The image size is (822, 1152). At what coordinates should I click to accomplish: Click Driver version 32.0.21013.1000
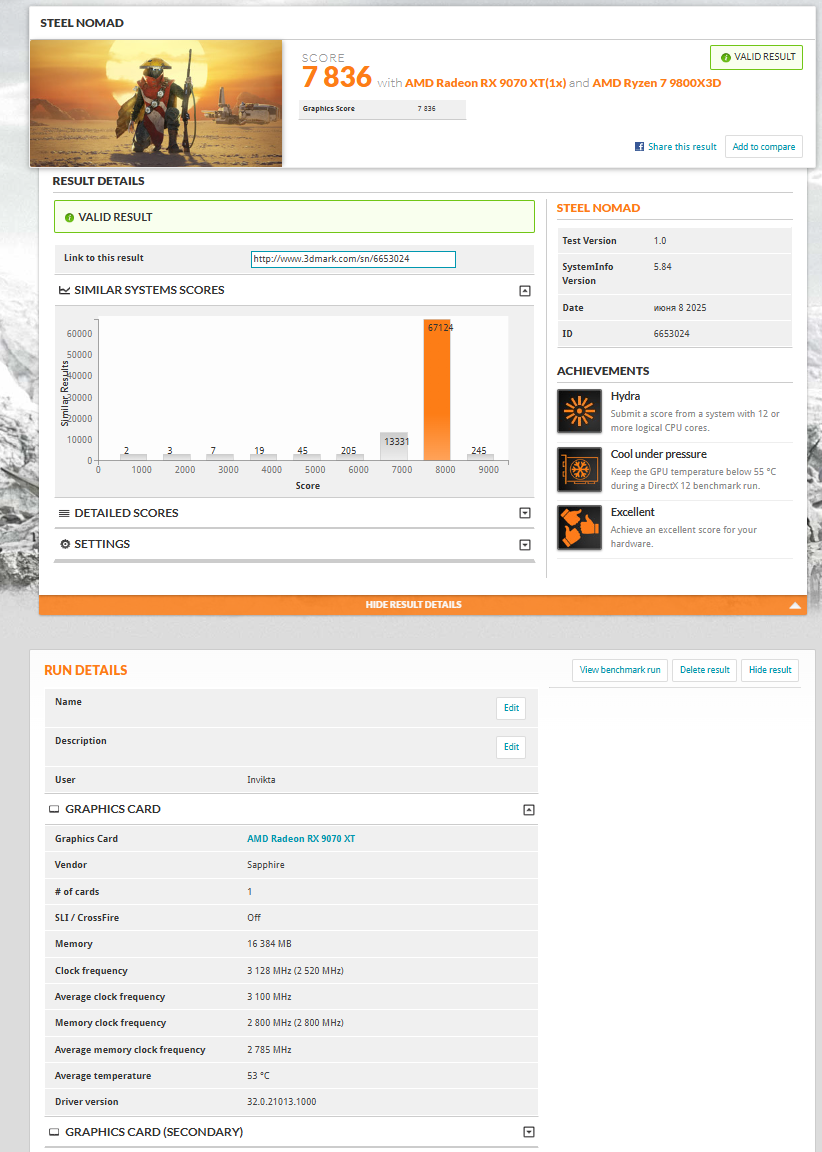pos(282,1102)
